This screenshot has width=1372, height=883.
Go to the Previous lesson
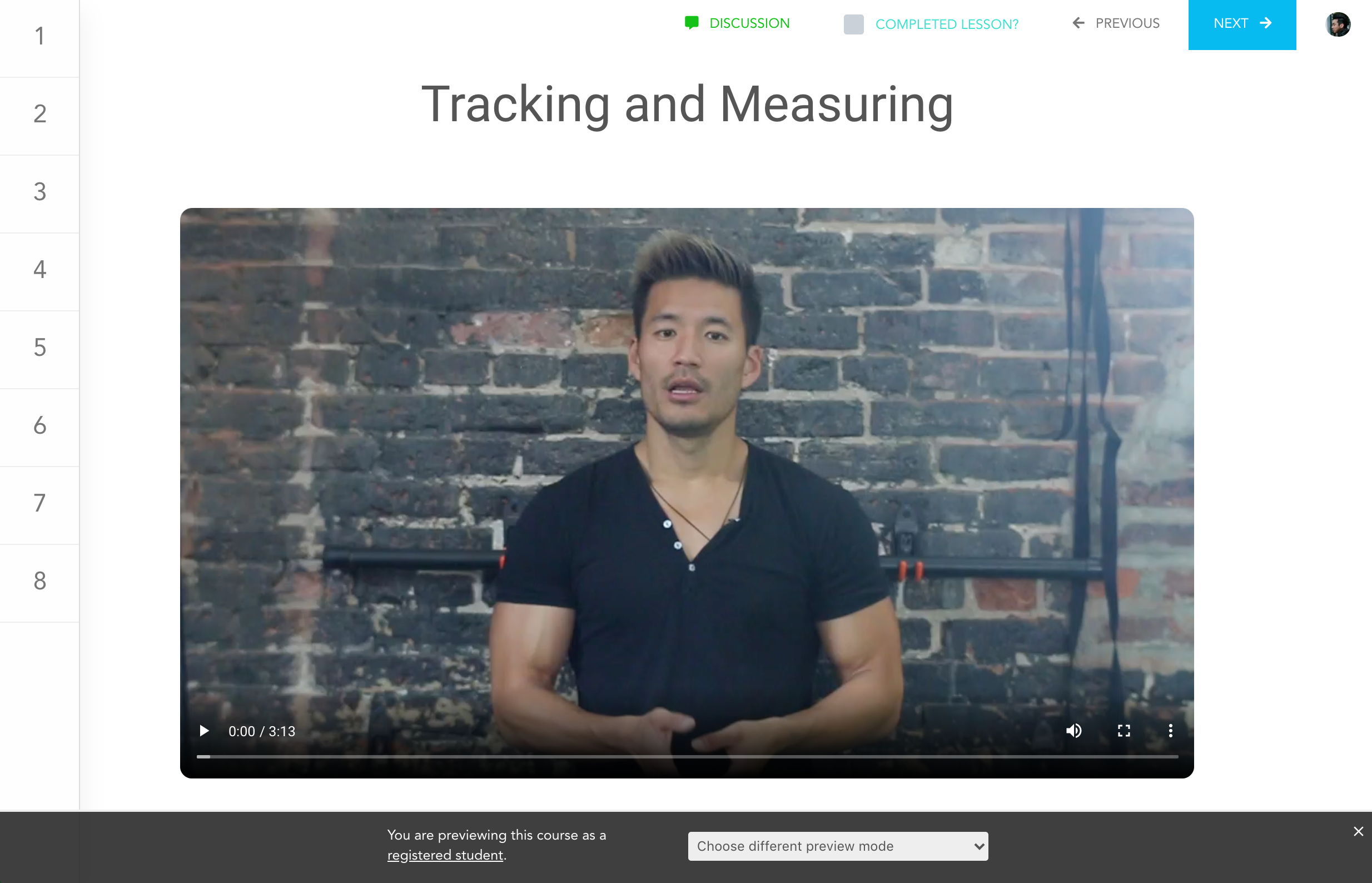[x=1116, y=23]
